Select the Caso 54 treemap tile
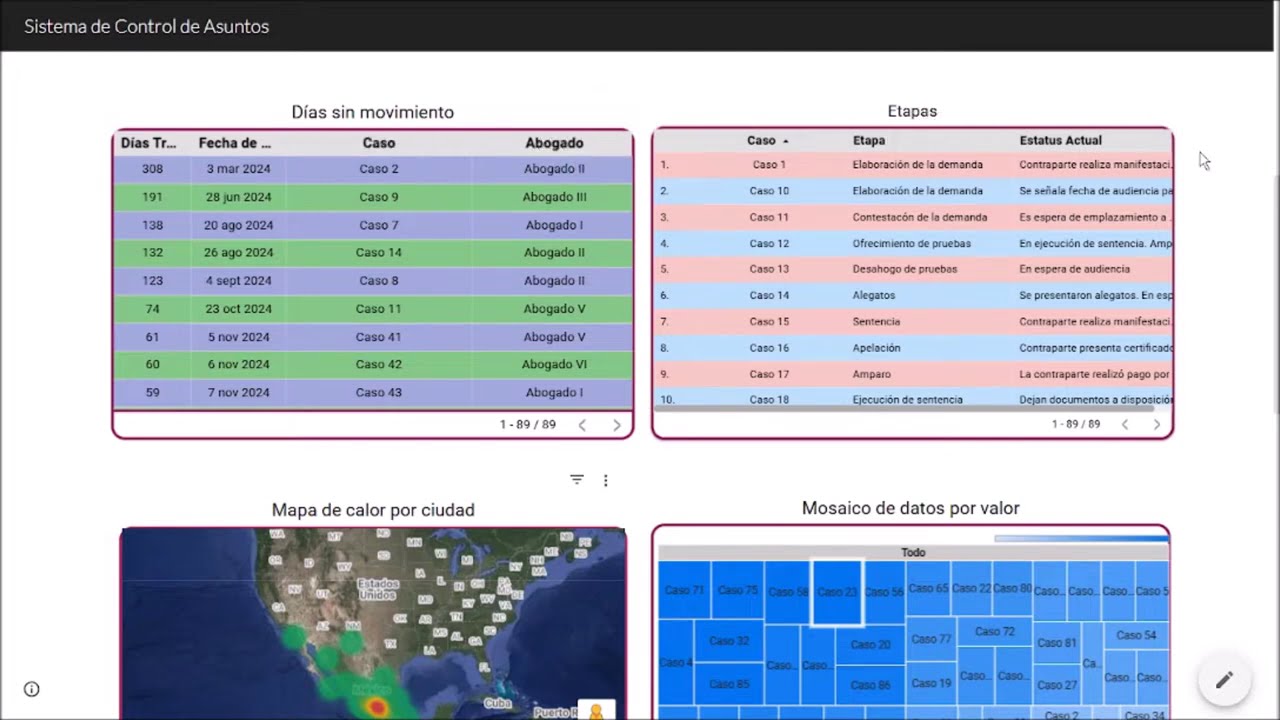This screenshot has width=1280, height=720. pos(1136,635)
